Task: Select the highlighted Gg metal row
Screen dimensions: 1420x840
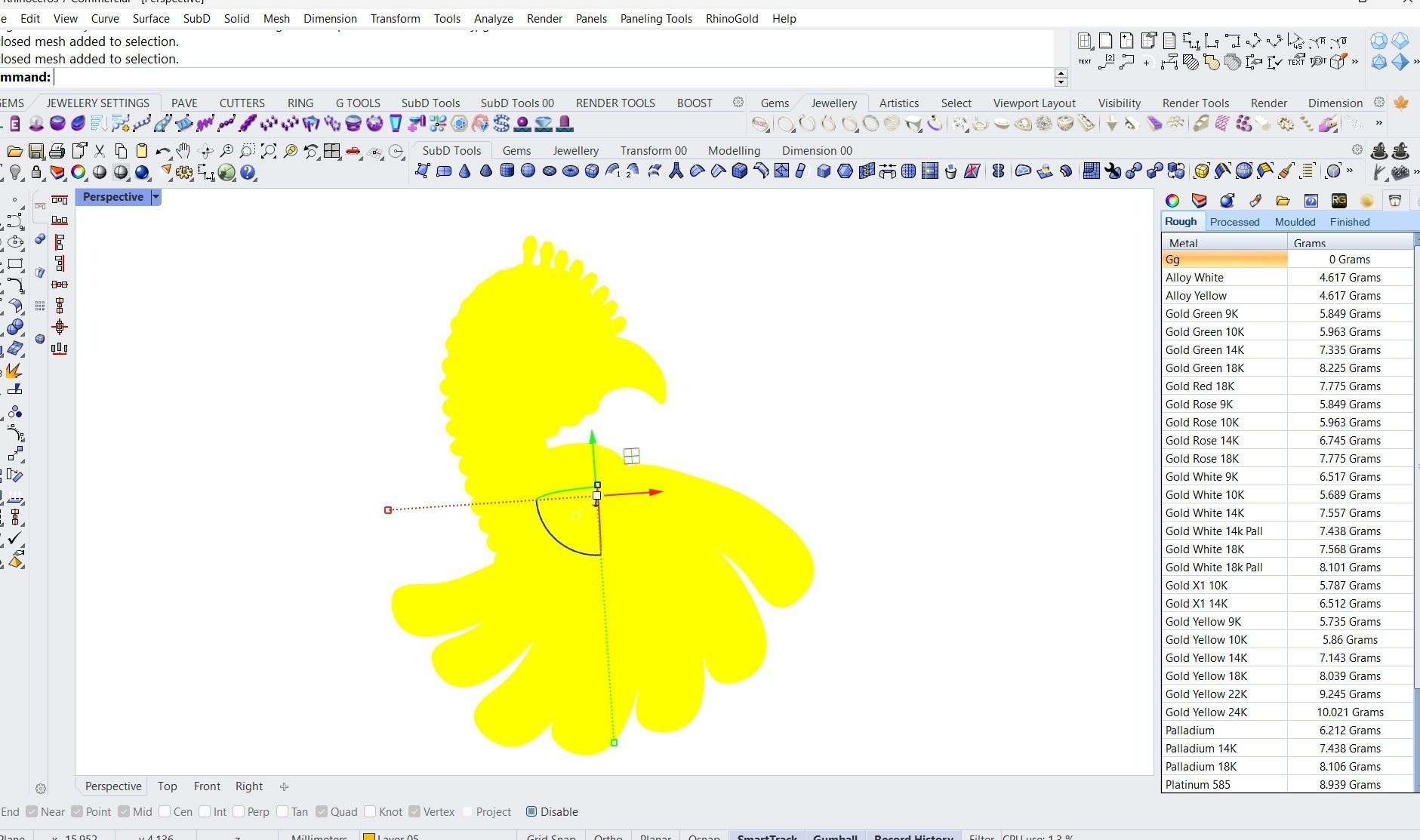Action: (x=1287, y=259)
